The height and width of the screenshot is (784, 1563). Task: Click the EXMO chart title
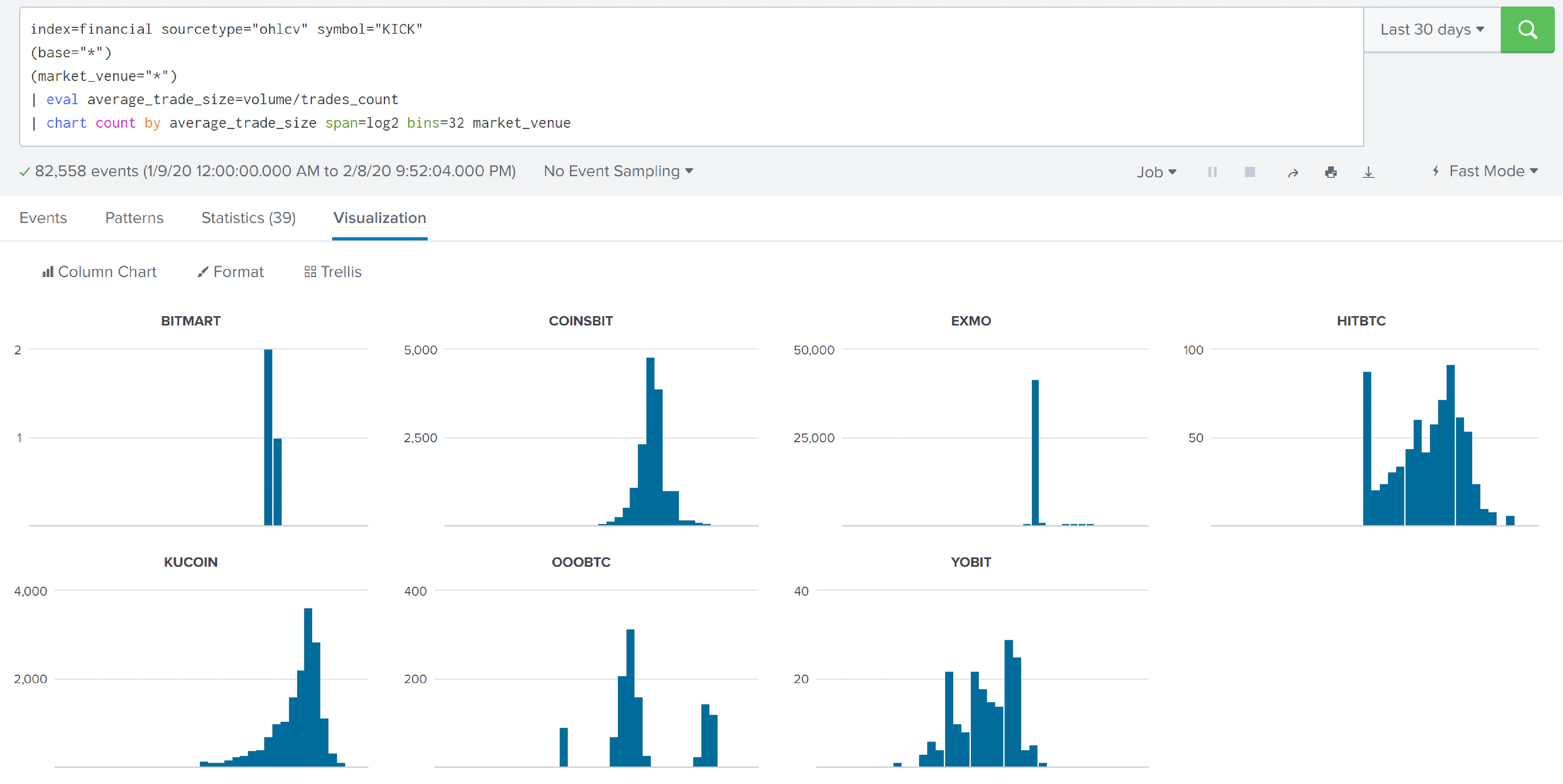[971, 321]
